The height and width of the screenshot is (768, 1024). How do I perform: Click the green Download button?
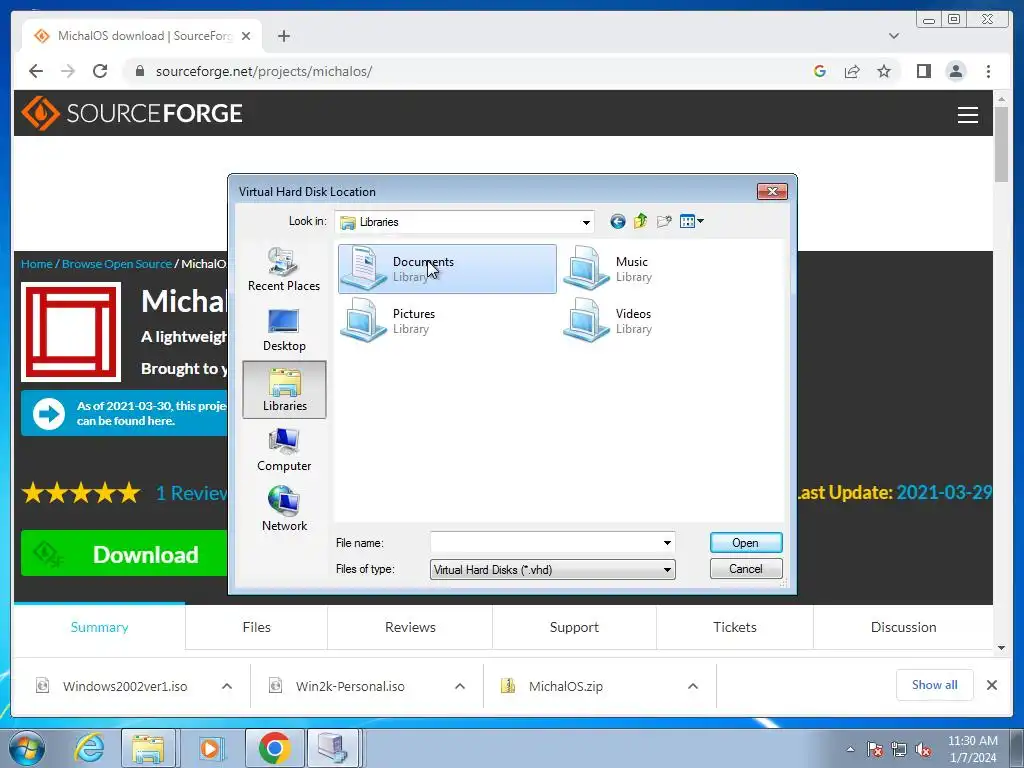pyautogui.click(x=124, y=553)
